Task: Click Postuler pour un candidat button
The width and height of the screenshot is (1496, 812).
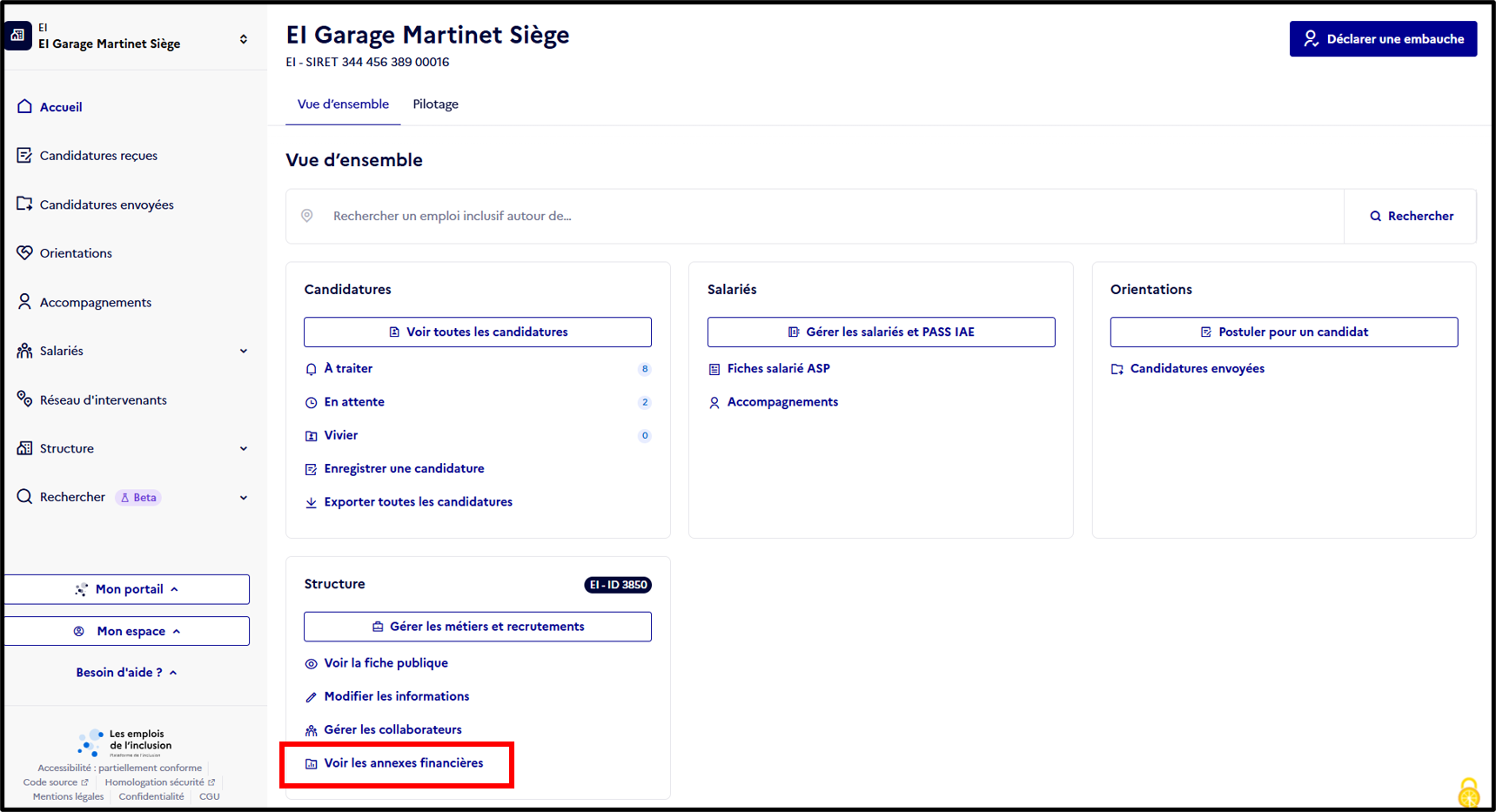Action: [x=1284, y=332]
